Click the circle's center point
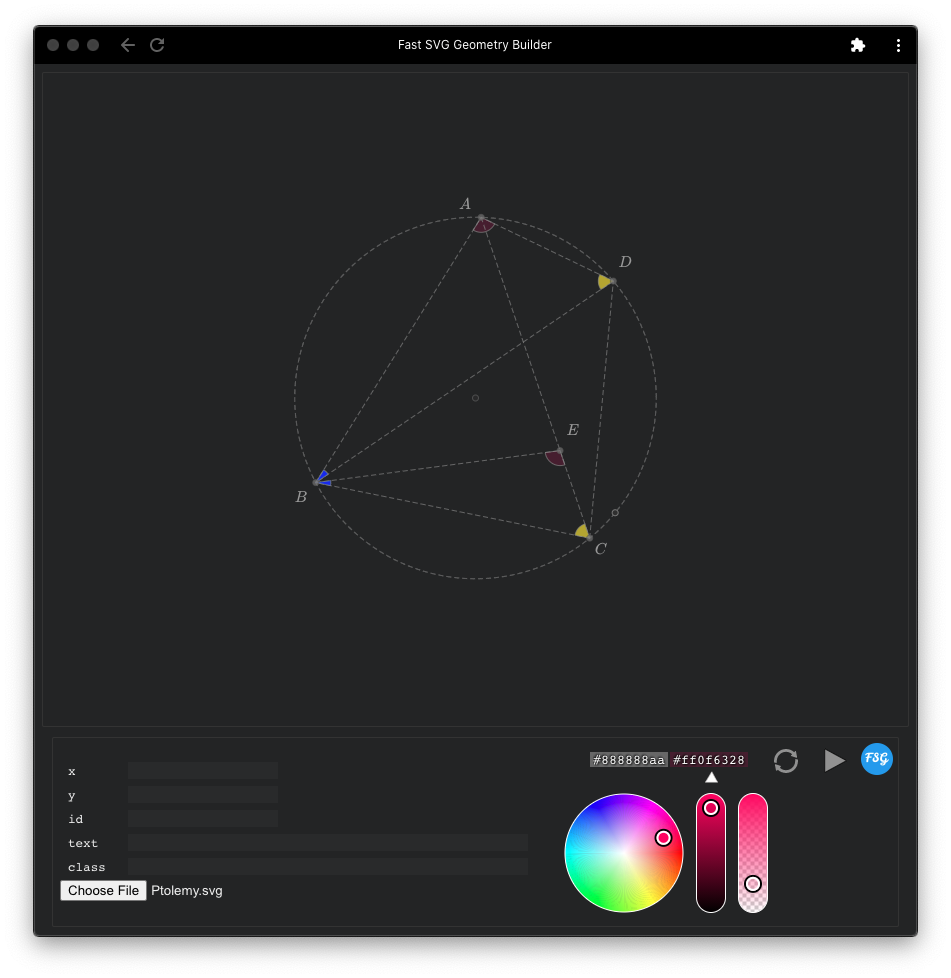 (475, 398)
